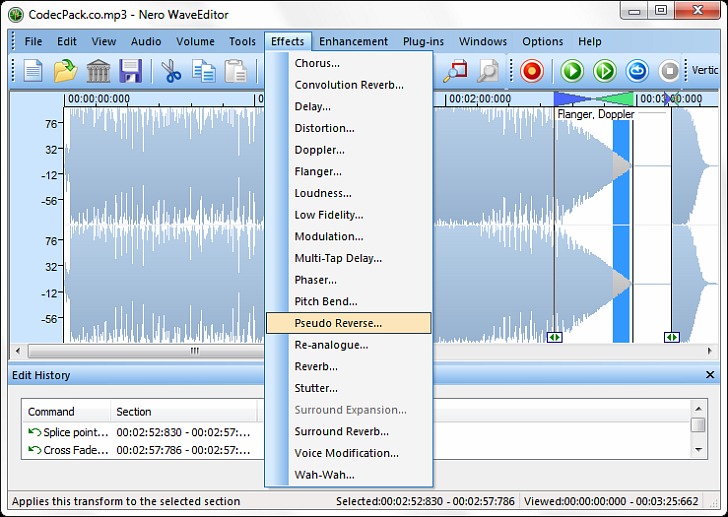728x517 pixels.
Task: Open Modulation effect
Action: coord(349,236)
